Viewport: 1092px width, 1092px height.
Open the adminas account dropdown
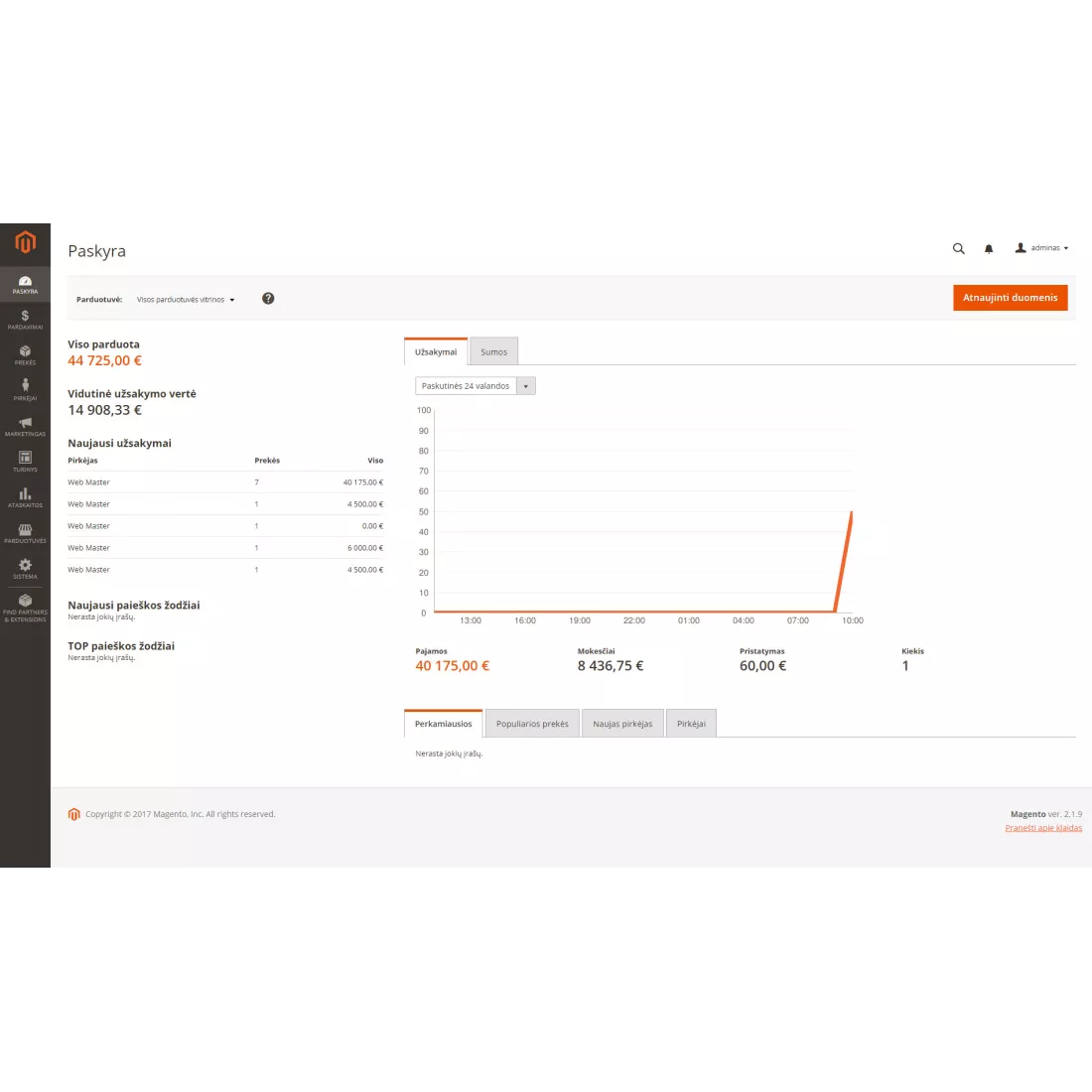point(1041,248)
